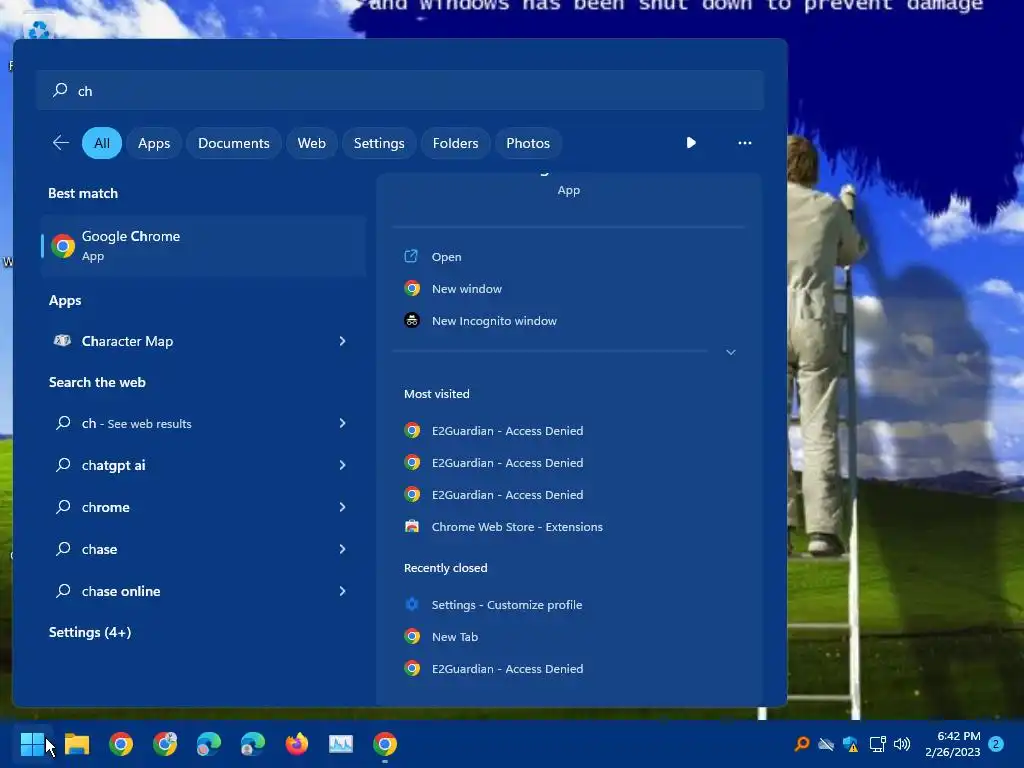
Task: Open the OneDrive tray icon
Action: [825, 744]
